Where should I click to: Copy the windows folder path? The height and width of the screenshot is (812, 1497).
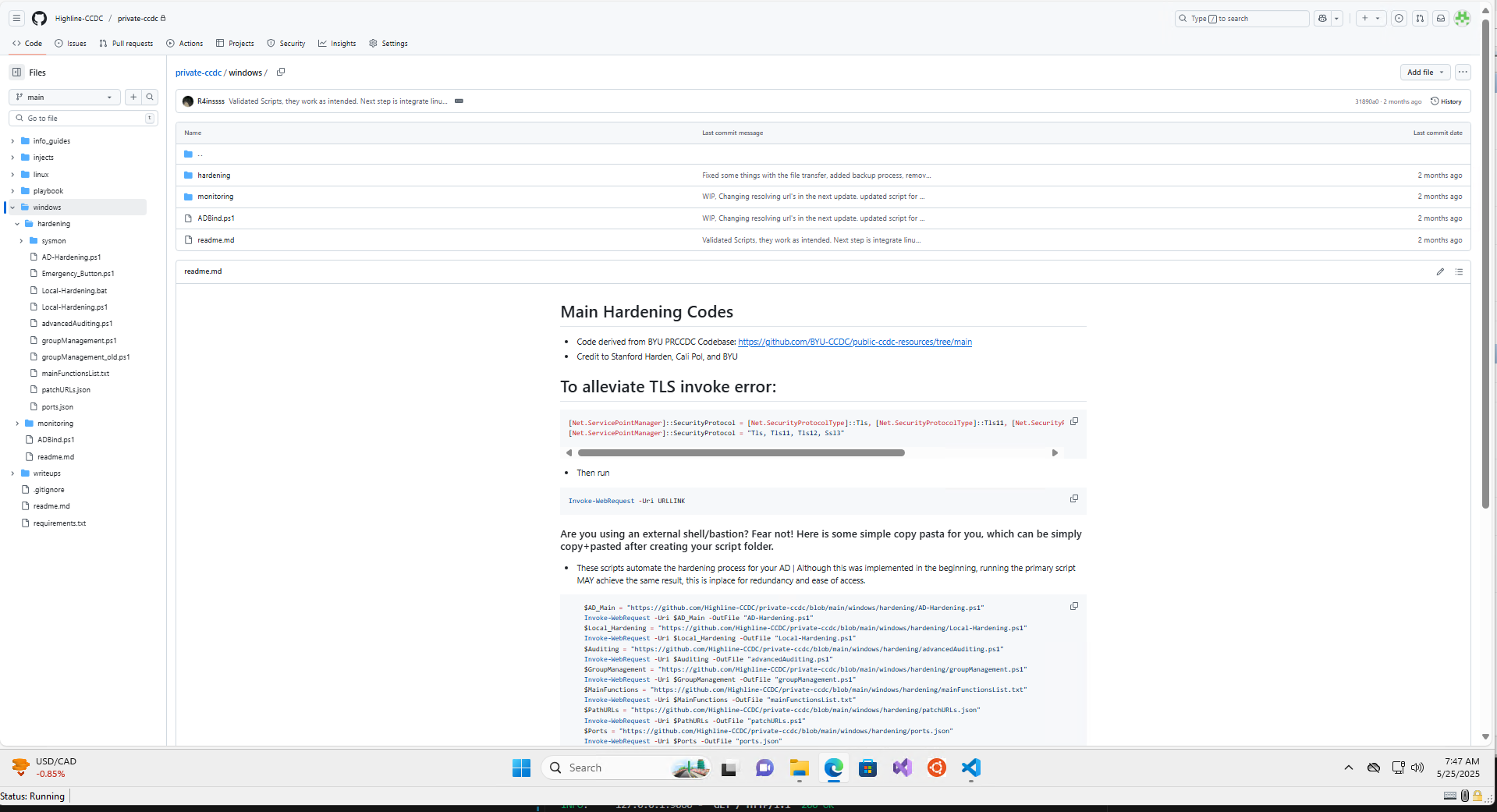[281, 73]
